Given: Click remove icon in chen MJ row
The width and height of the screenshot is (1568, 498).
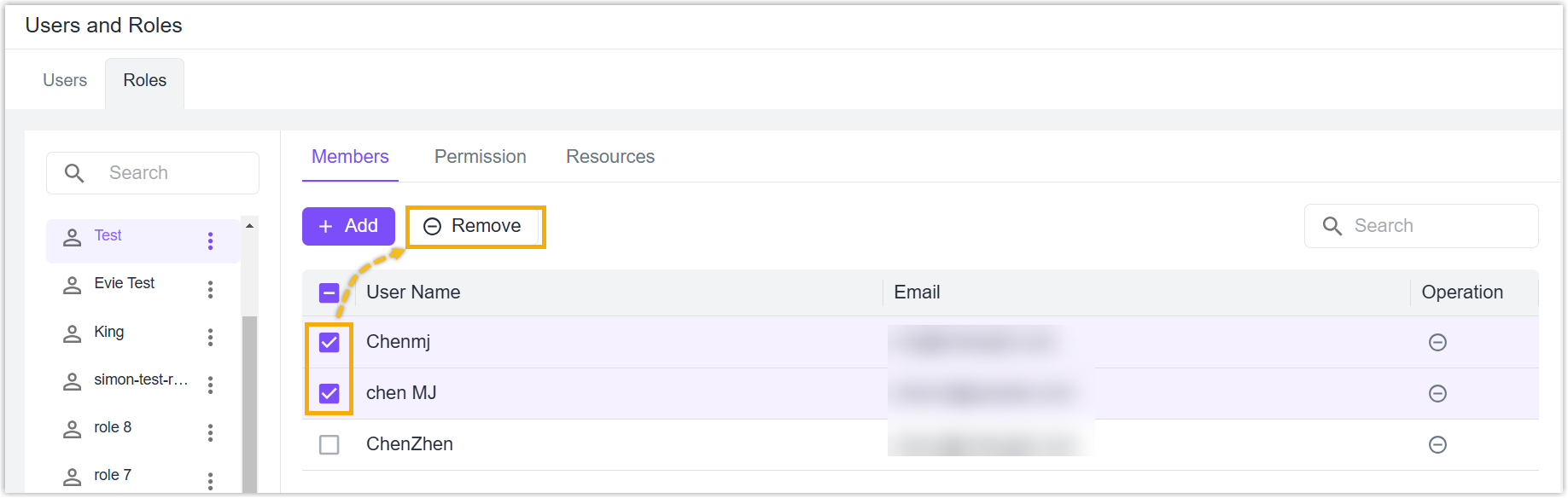Looking at the screenshot, I should [1437, 393].
